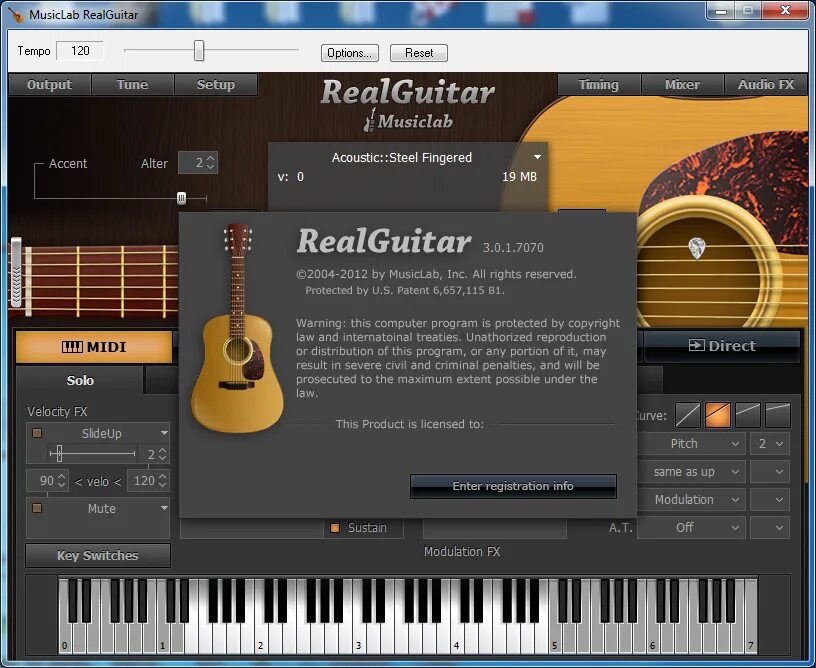Viewport: 816px width, 668px height.
Task: Click the guitar pick icon in sound hole
Action: 697,248
